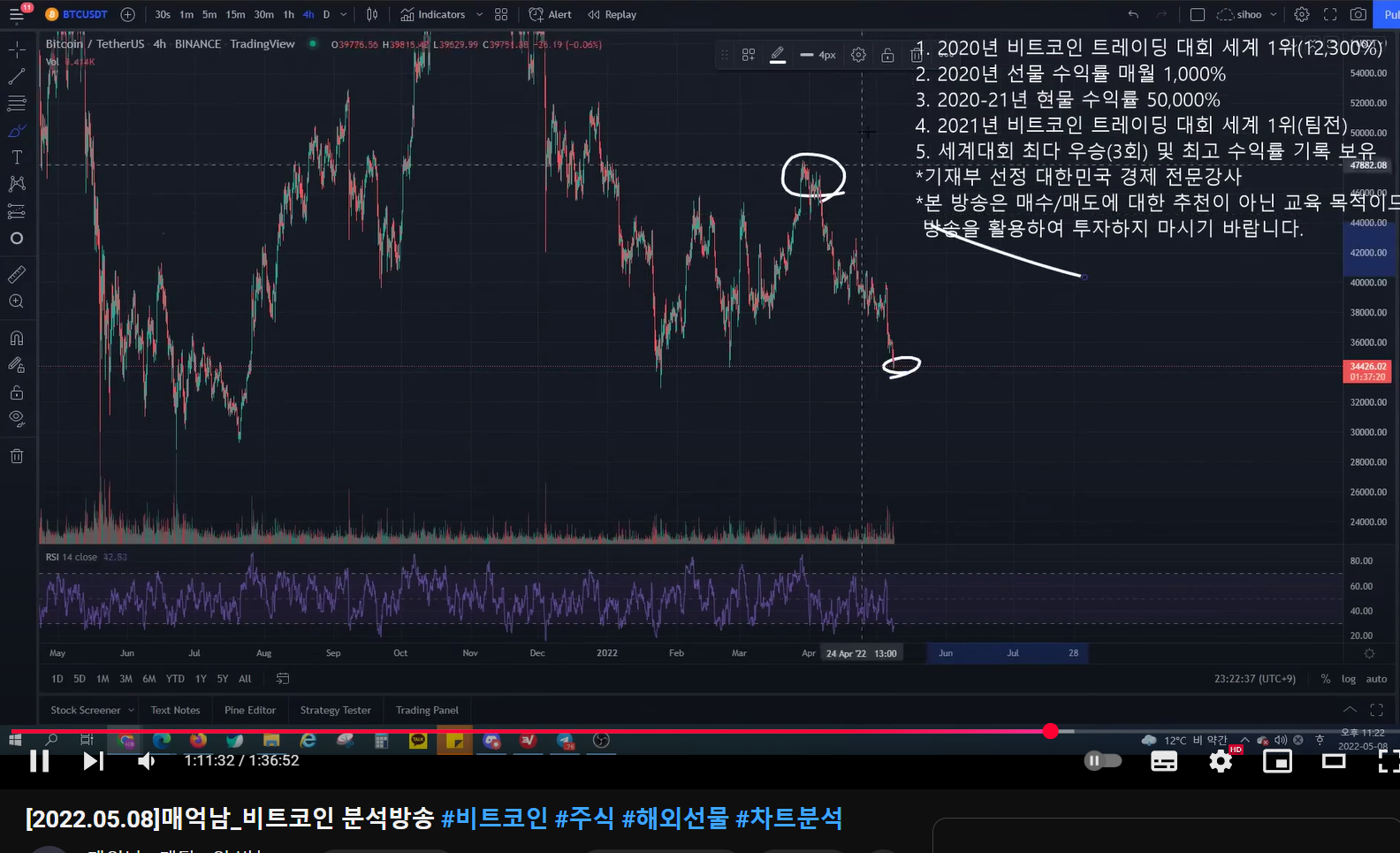This screenshot has height=853, width=1400.
Task: Open the candle chart type selector
Action: [x=372, y=14]
